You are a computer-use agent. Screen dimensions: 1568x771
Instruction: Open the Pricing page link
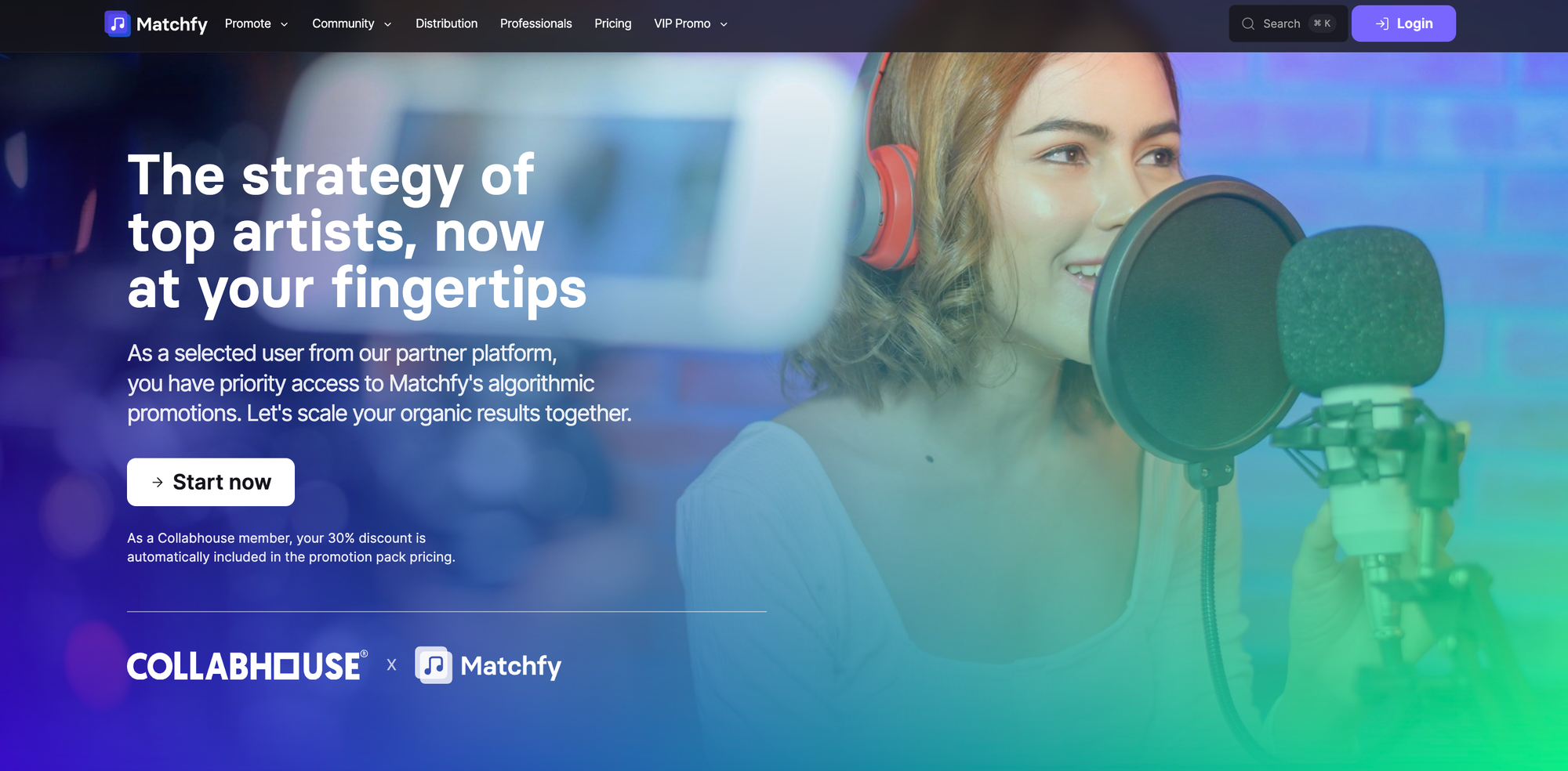[612, 24]
